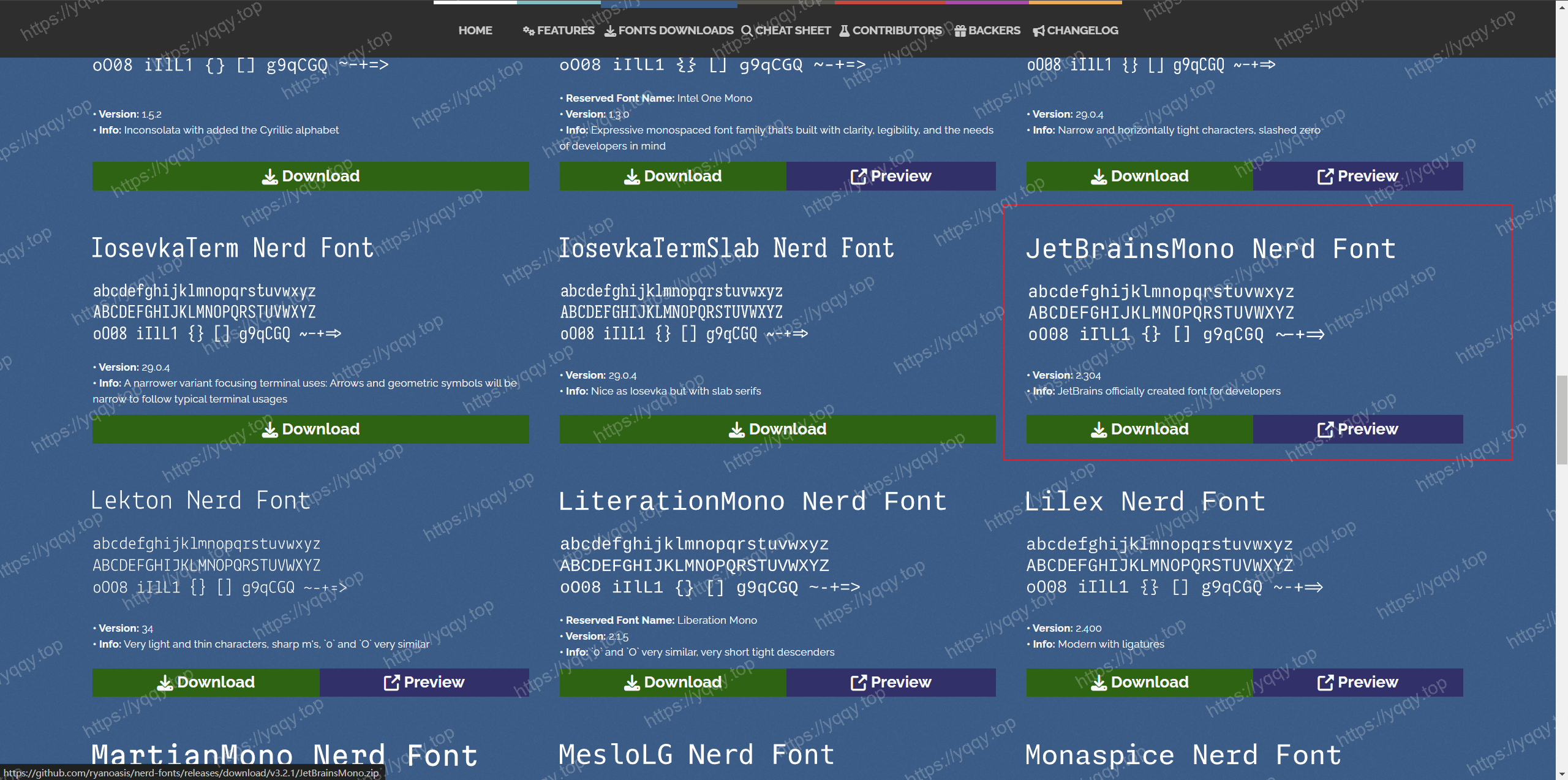Image resolution: width=1568 pixels, height=780 pixels.
Task: Click the IosevkaTerm Nerd Font heading
Action: click(x=232, y=248)
